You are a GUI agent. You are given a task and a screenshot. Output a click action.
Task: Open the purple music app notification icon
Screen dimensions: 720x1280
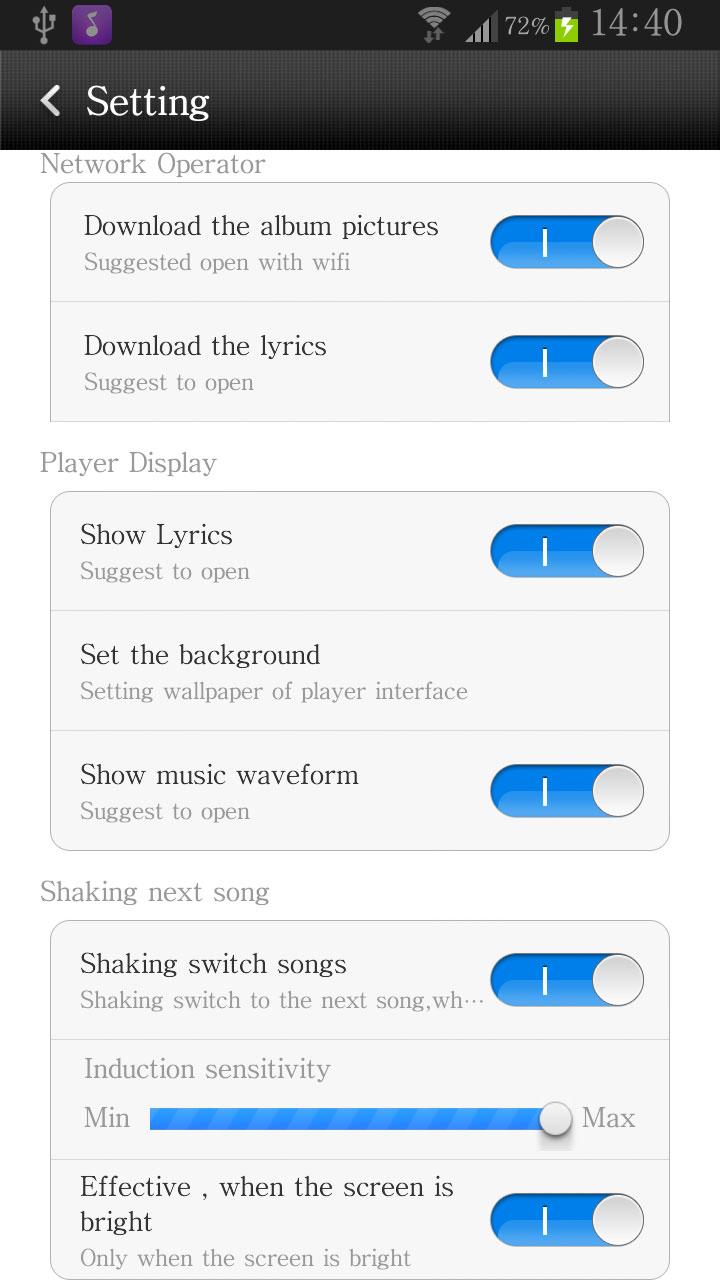[92, 24]
